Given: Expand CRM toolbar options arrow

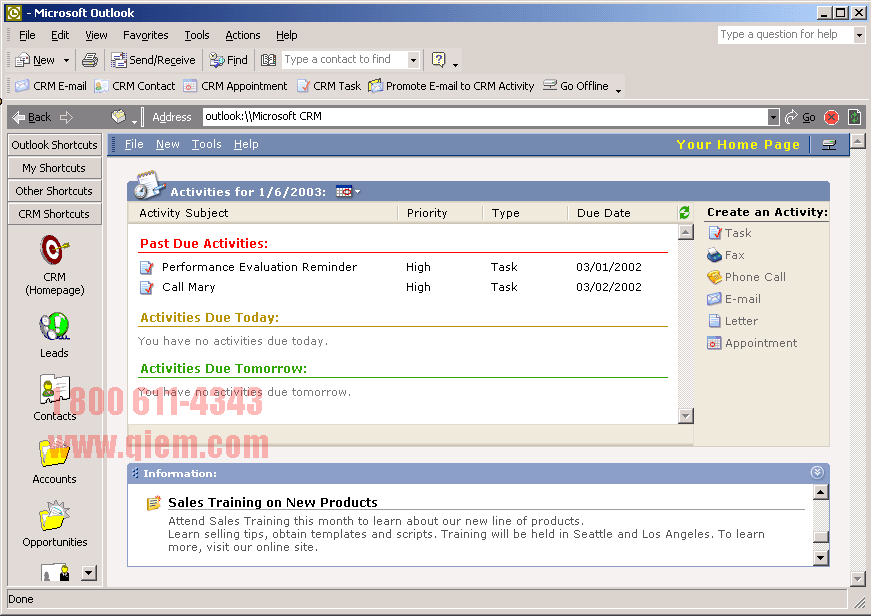Looking at the screenshot, I should (x=618, y=91).
